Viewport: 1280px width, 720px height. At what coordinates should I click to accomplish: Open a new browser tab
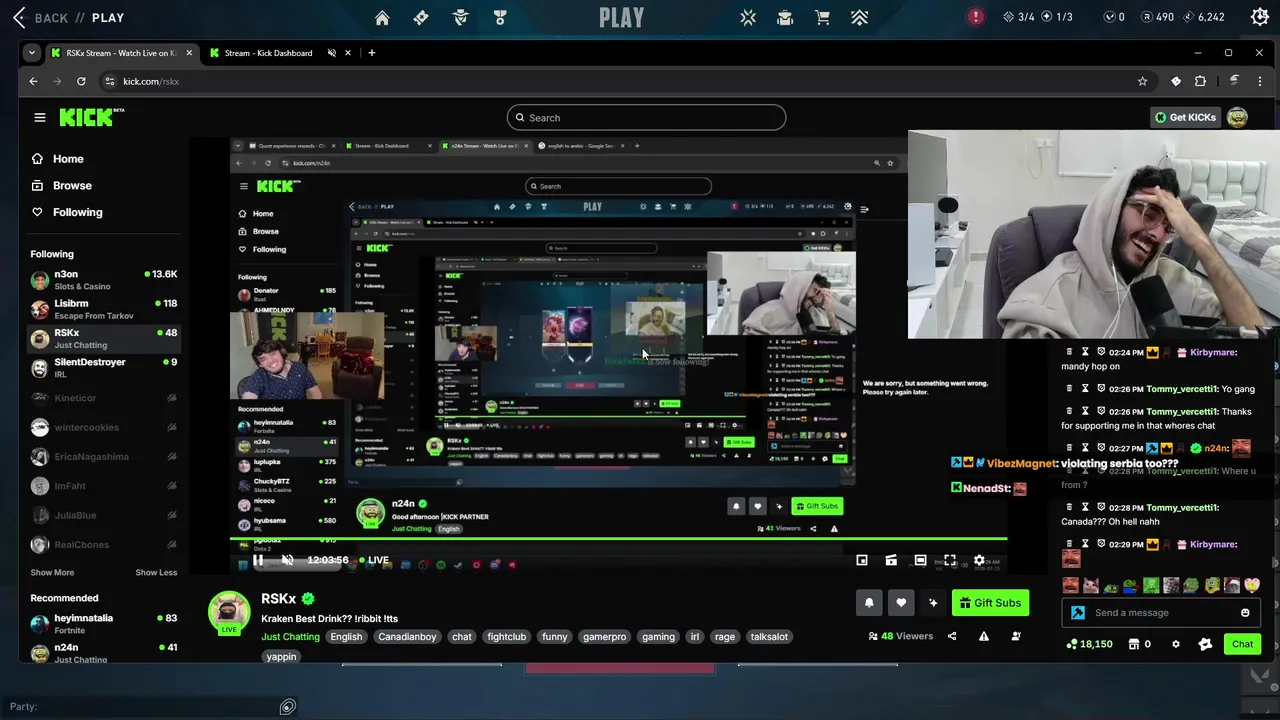(372, 53)
